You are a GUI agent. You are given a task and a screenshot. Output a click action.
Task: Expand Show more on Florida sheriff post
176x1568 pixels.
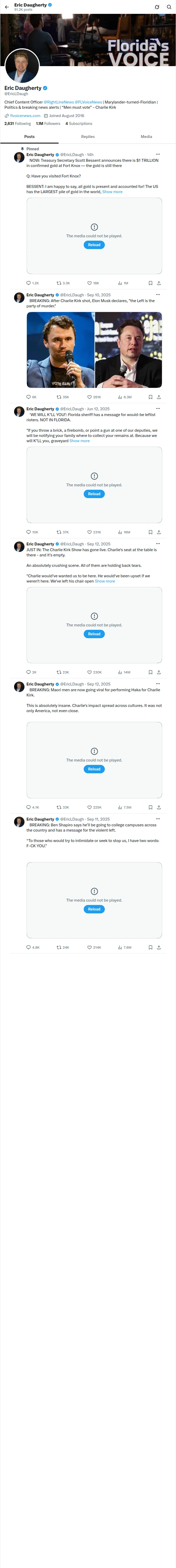click(x=80, y=441)
